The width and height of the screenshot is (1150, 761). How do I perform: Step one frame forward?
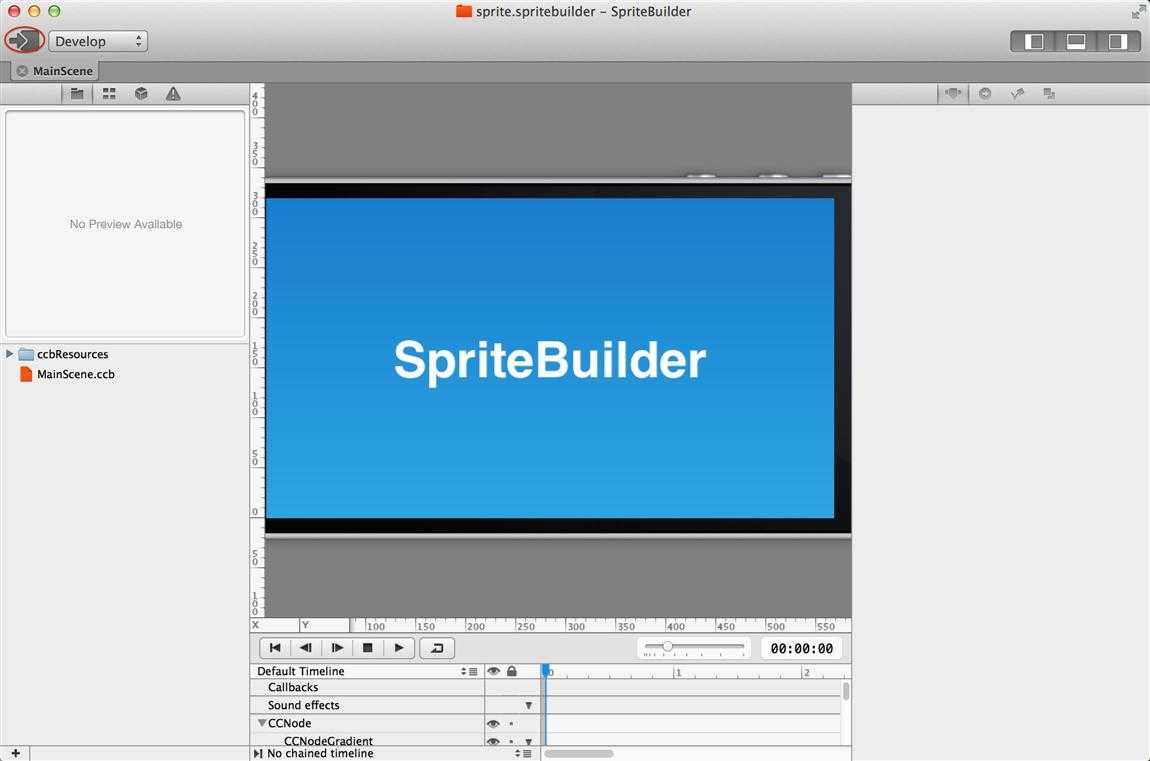tap(337, 648)
